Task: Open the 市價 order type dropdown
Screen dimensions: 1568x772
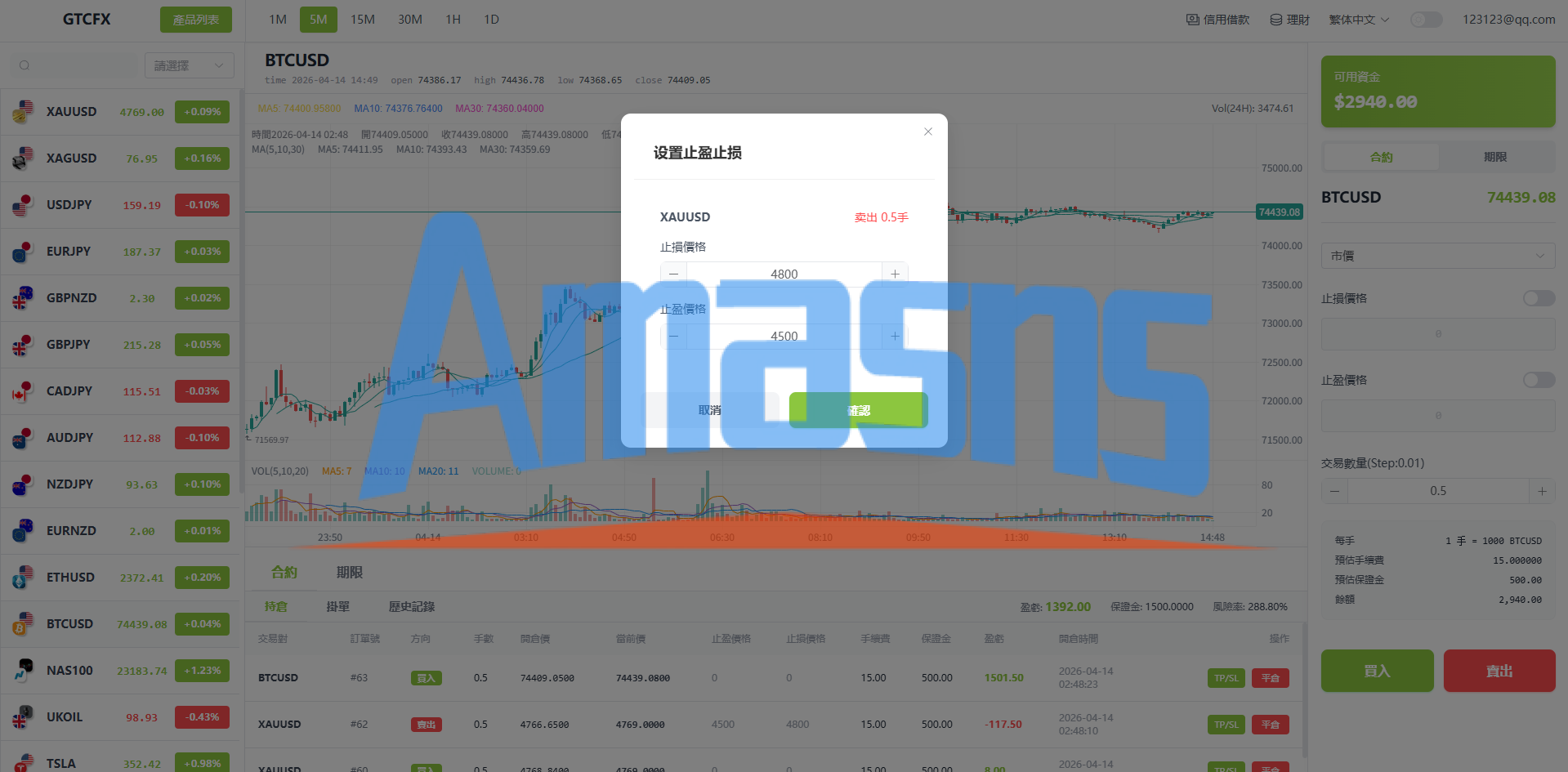Action: 1438,256
